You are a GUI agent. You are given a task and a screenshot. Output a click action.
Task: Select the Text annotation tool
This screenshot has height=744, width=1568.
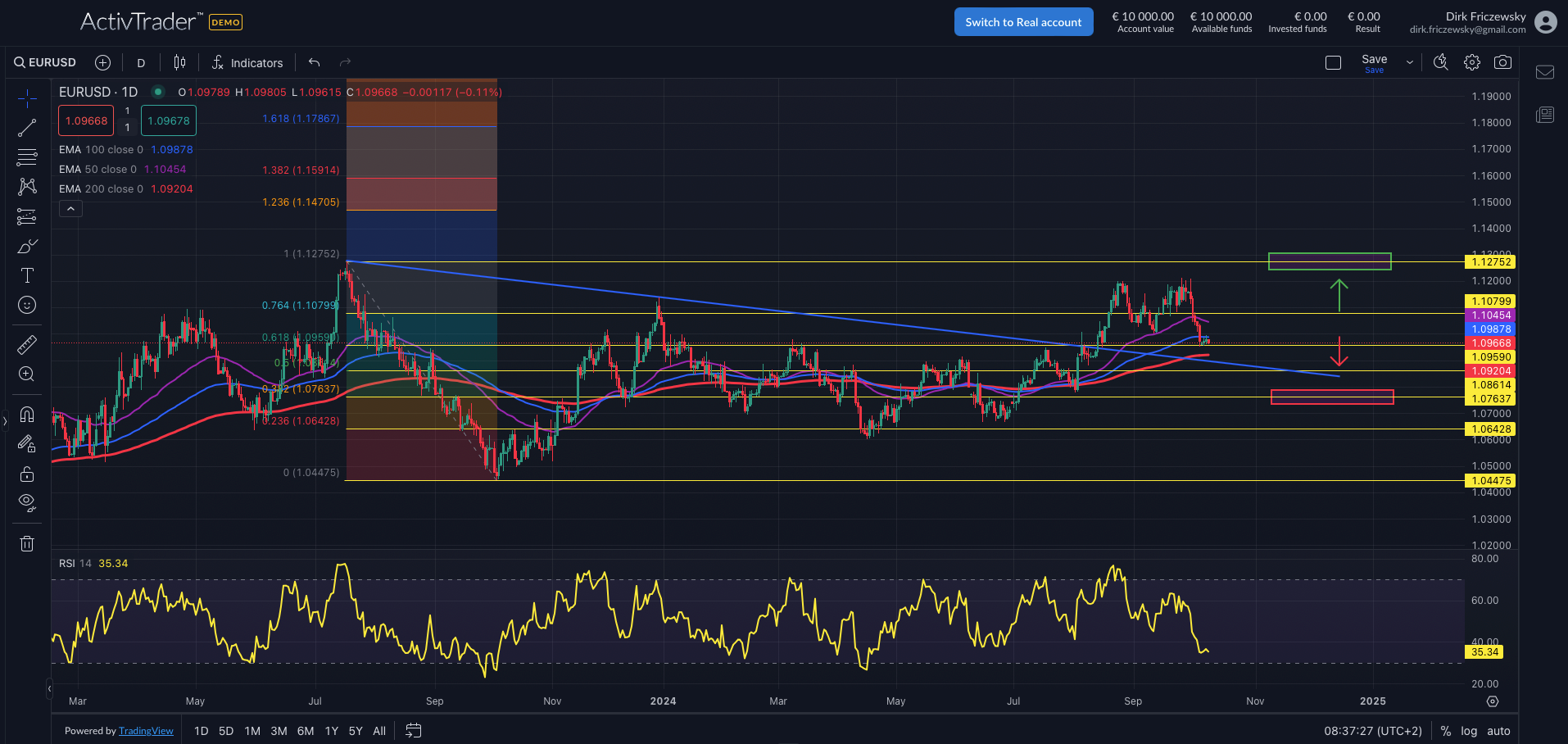point(27,275)
